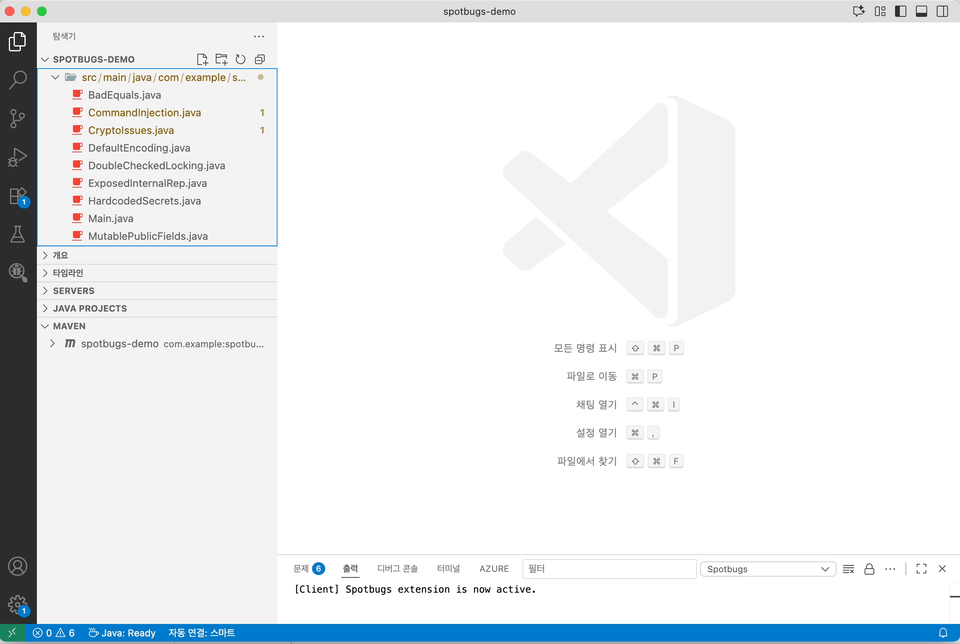Viewport: 960px width, 644px height.
Task: Open the SpotBugs bug-search view icon
Action: (18, 272)
